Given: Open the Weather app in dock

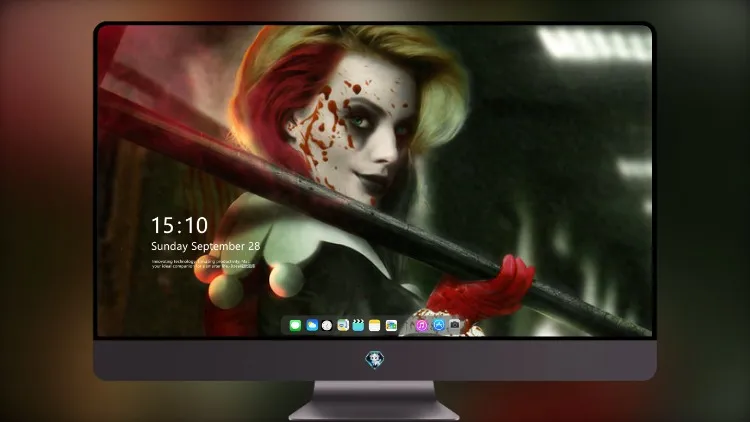Looking at the screenshot, I should pyautogui.click(x=312, y=326).
